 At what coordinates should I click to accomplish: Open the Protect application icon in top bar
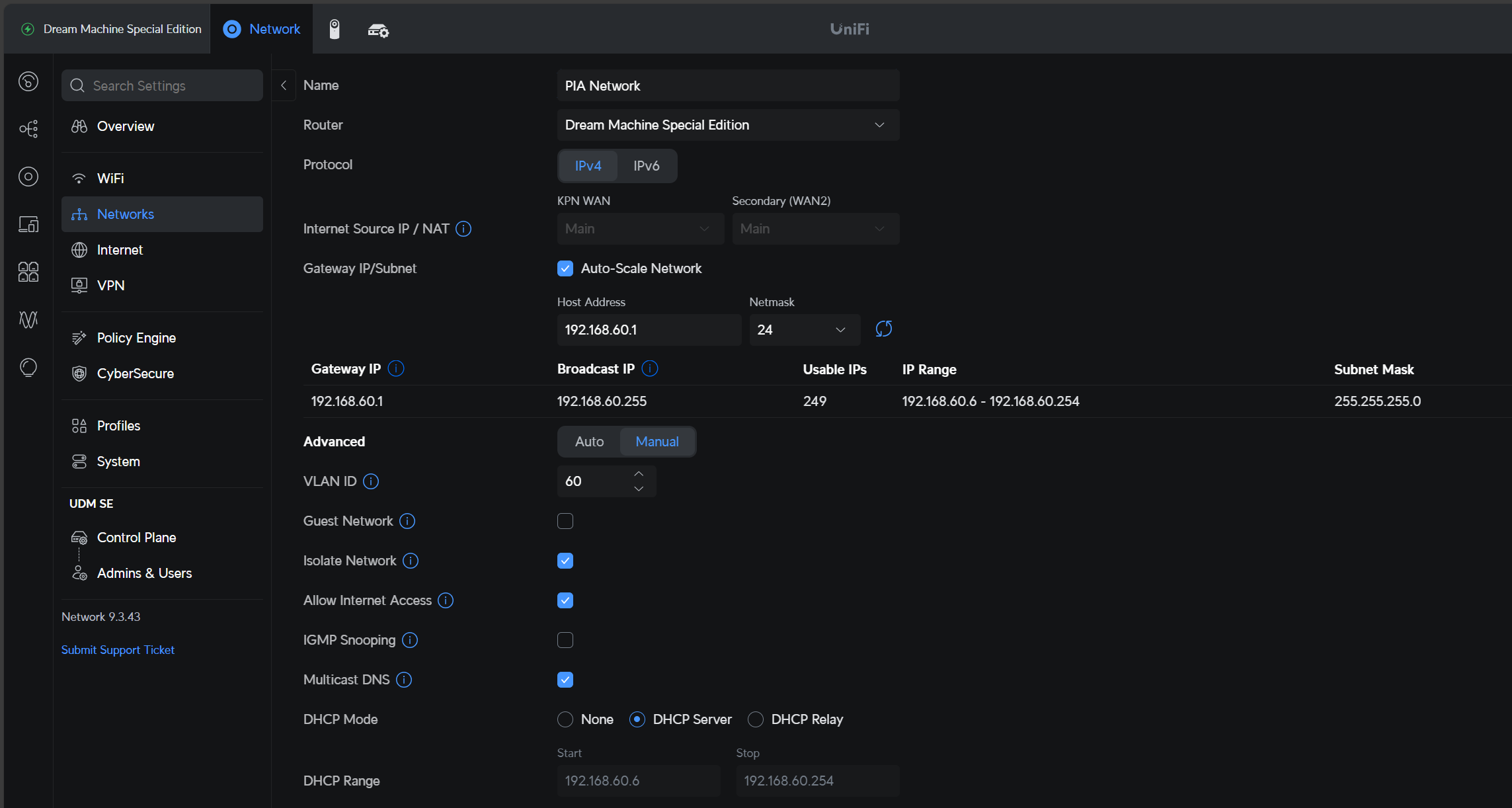click(335, 29)
